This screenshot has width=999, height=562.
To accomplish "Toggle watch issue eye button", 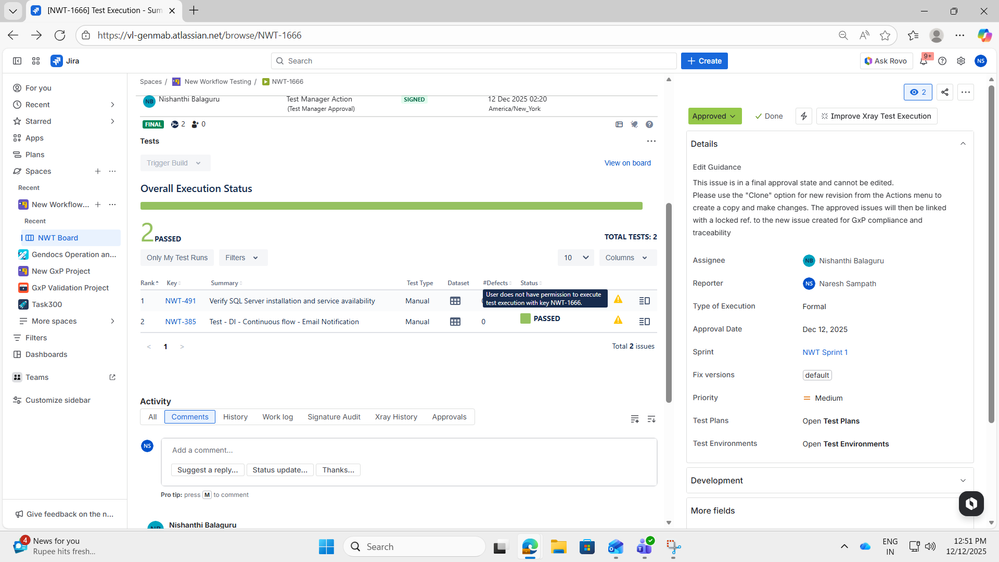I will coord(918,92).
